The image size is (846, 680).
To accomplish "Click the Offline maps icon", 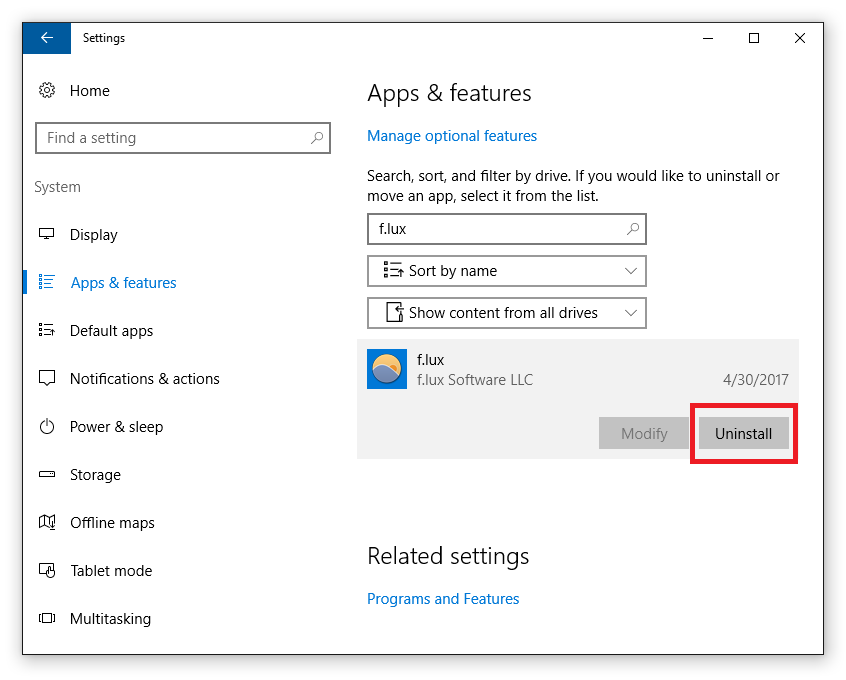I will click(47, 522).
